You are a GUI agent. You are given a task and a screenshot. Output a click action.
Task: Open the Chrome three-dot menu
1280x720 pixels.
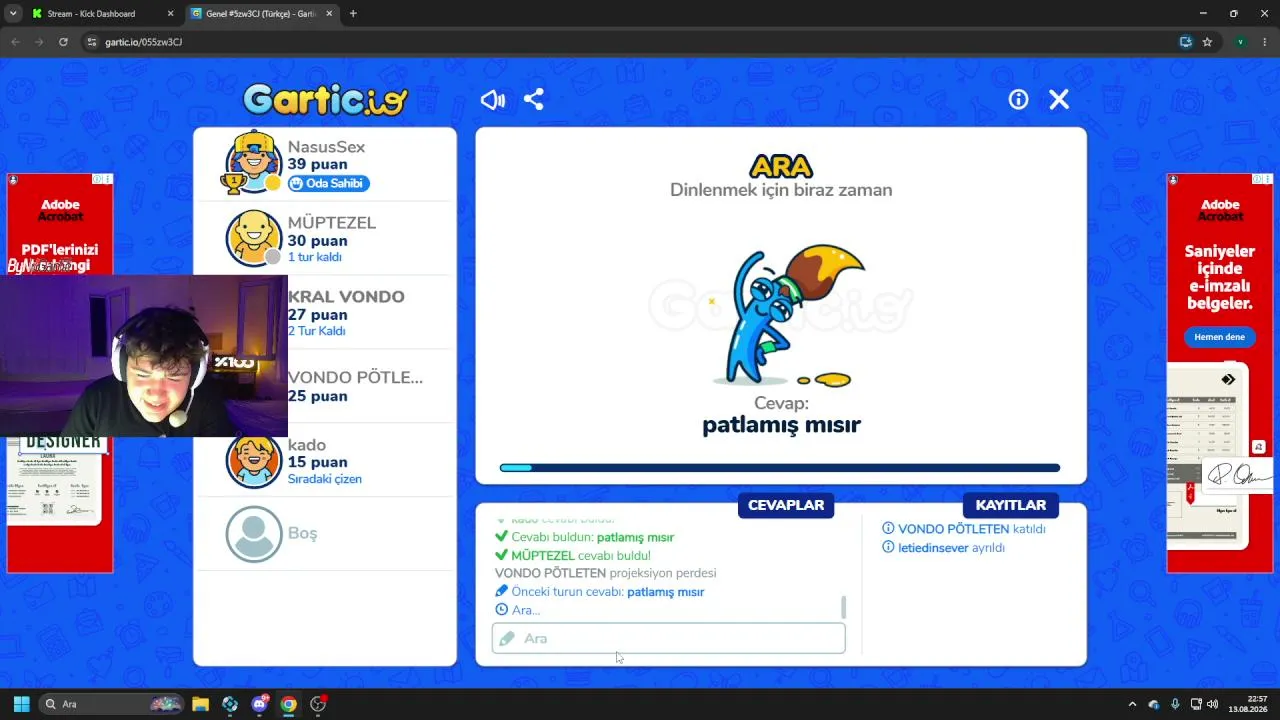pyautogui.click(x=1265, y=42)
